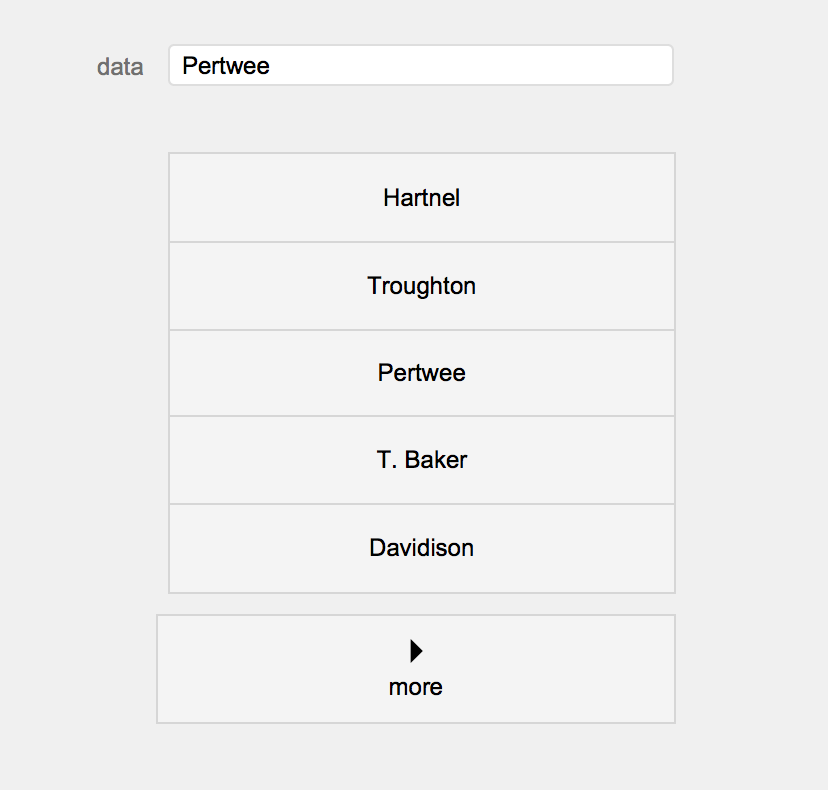Select 'Hartnel' in the list

(421, 198)
